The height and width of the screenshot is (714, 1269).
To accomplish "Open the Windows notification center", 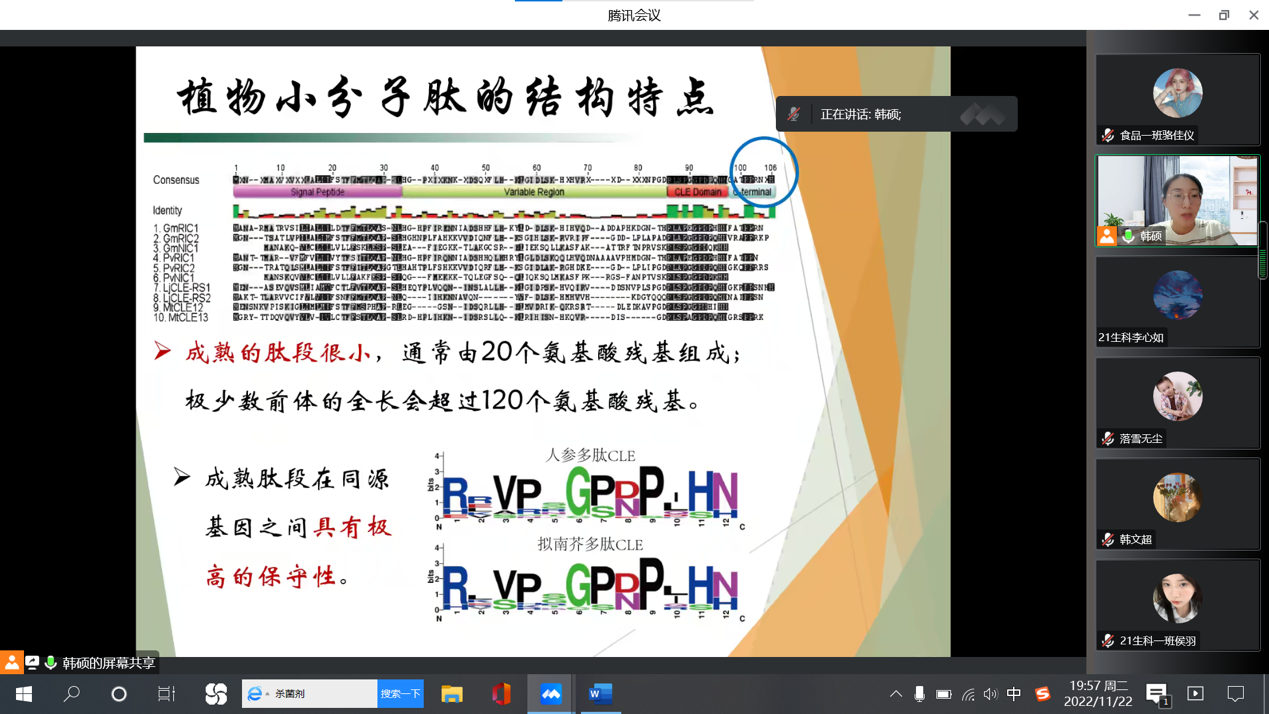I will coord(1236,694).
